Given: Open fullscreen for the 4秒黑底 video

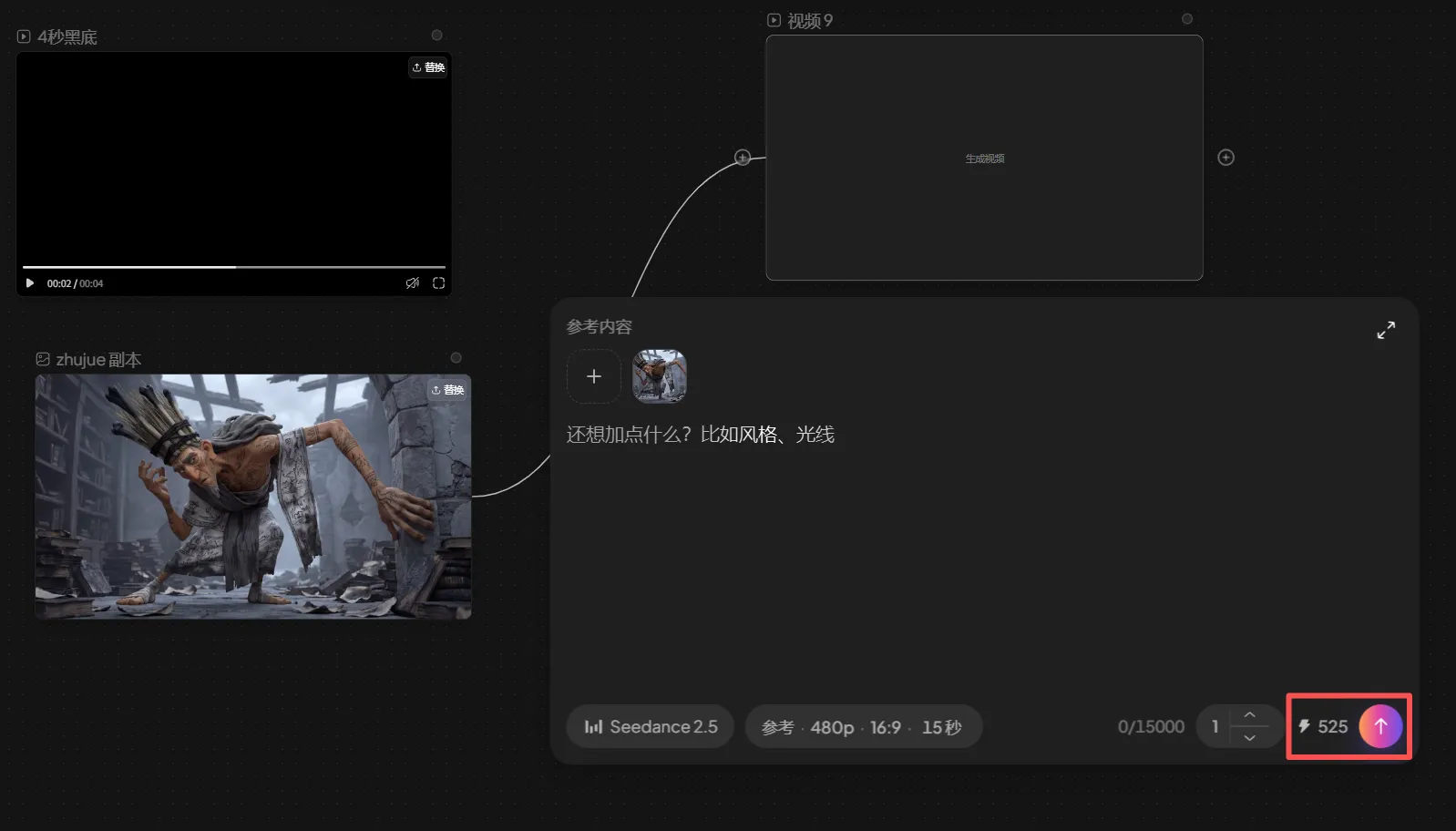Looking at the screenshot, I should pyautogui.click(x=438, y=283).
